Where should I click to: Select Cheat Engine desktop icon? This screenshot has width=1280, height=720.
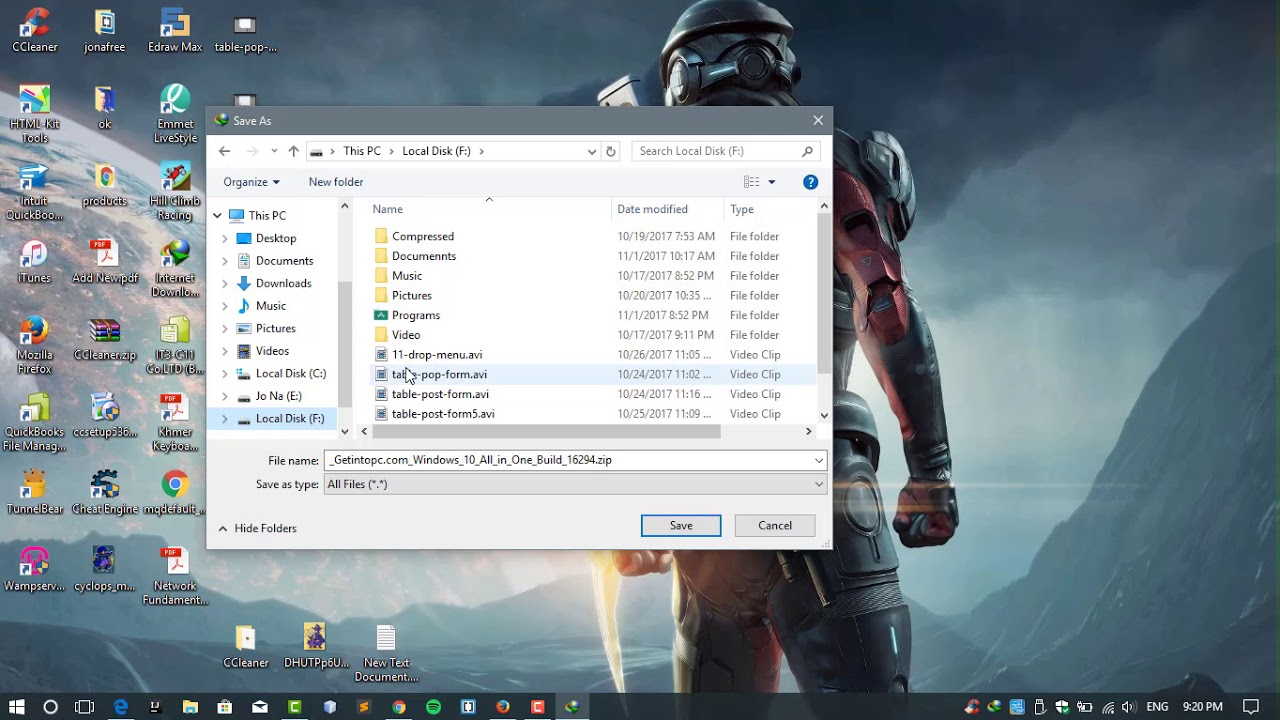point(105,492)
